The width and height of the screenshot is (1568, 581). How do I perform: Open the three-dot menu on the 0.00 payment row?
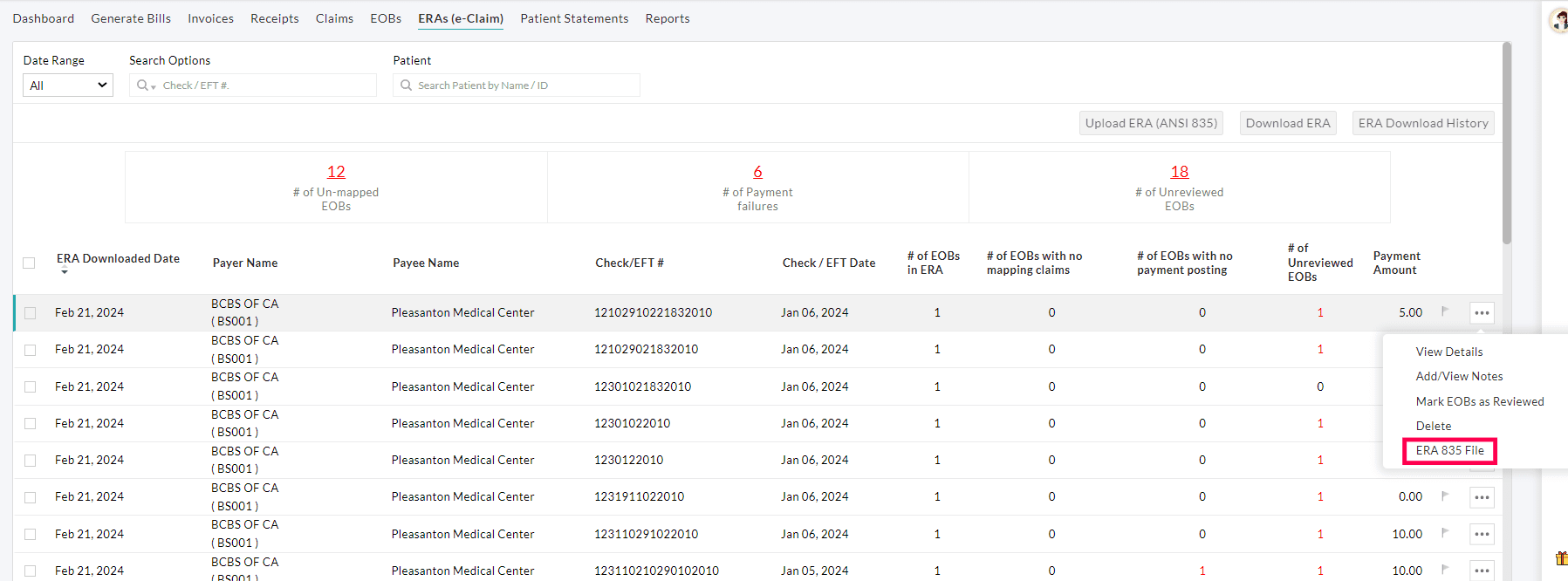pyautogui.click(x=1482, y=497)
